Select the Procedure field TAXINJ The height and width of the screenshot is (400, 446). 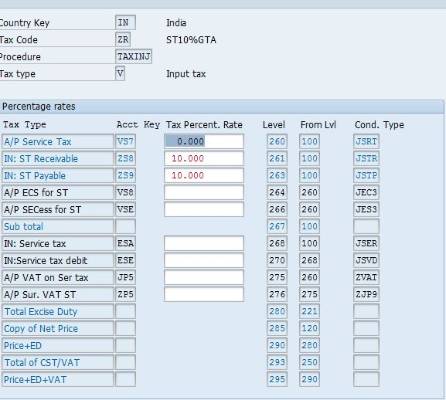(133, 56)
